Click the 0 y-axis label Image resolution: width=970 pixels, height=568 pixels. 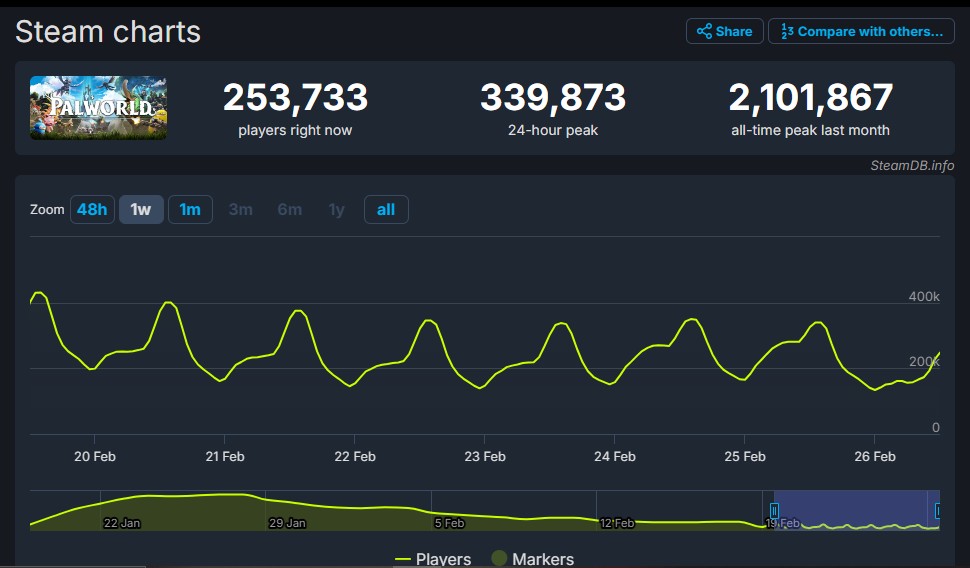tap(935, 428)
